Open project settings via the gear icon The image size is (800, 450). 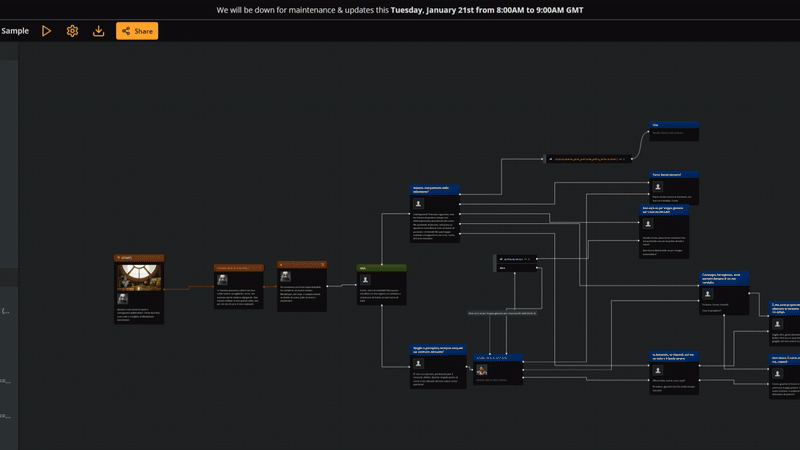click(72, 31)
